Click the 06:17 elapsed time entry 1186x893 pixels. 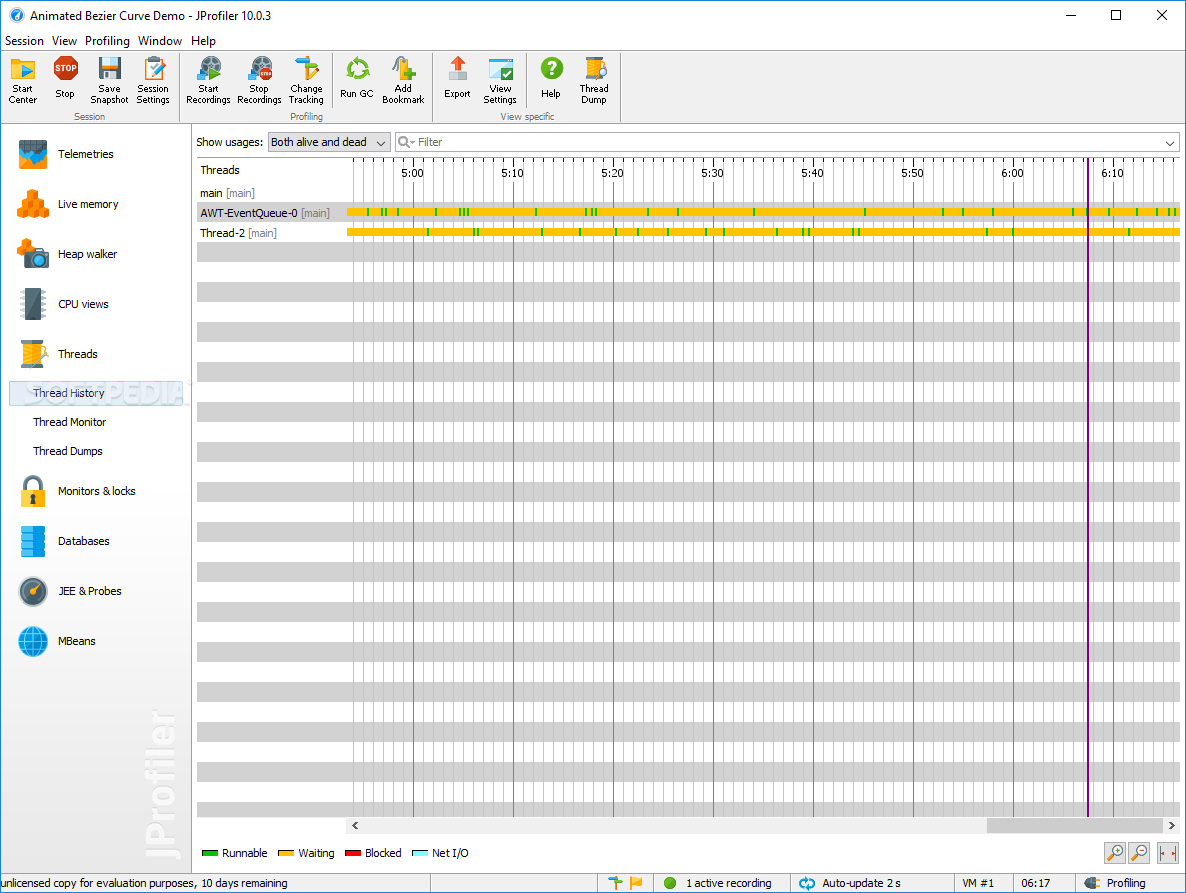tap(1035, 883)
